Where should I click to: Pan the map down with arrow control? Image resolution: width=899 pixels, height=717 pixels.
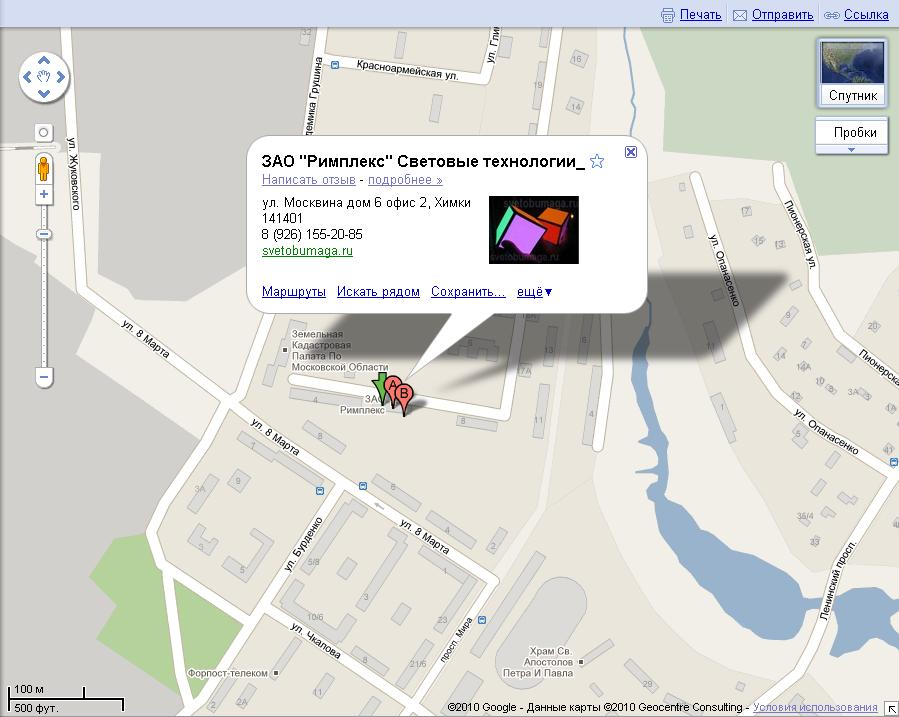pos(44,92)
